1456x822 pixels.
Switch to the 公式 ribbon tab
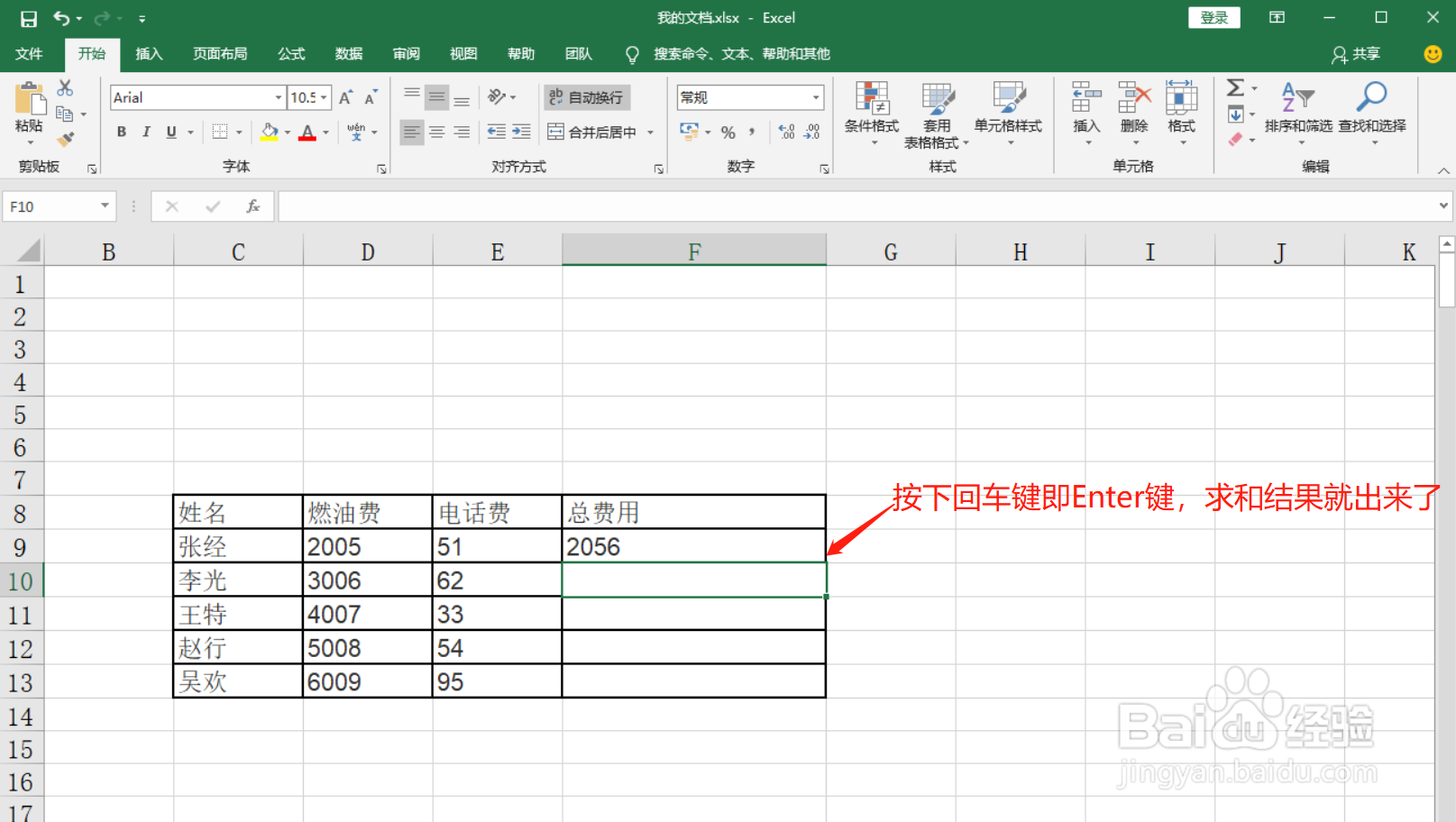(x=290, y=53)
